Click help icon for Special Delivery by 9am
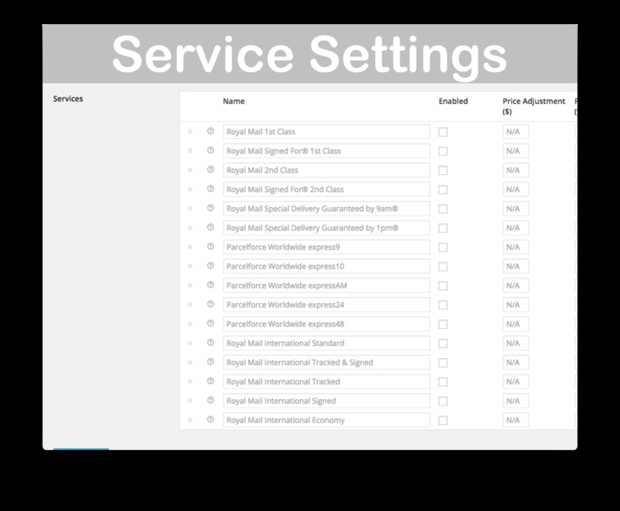620x511 pixels. click(x=210, y=208)
